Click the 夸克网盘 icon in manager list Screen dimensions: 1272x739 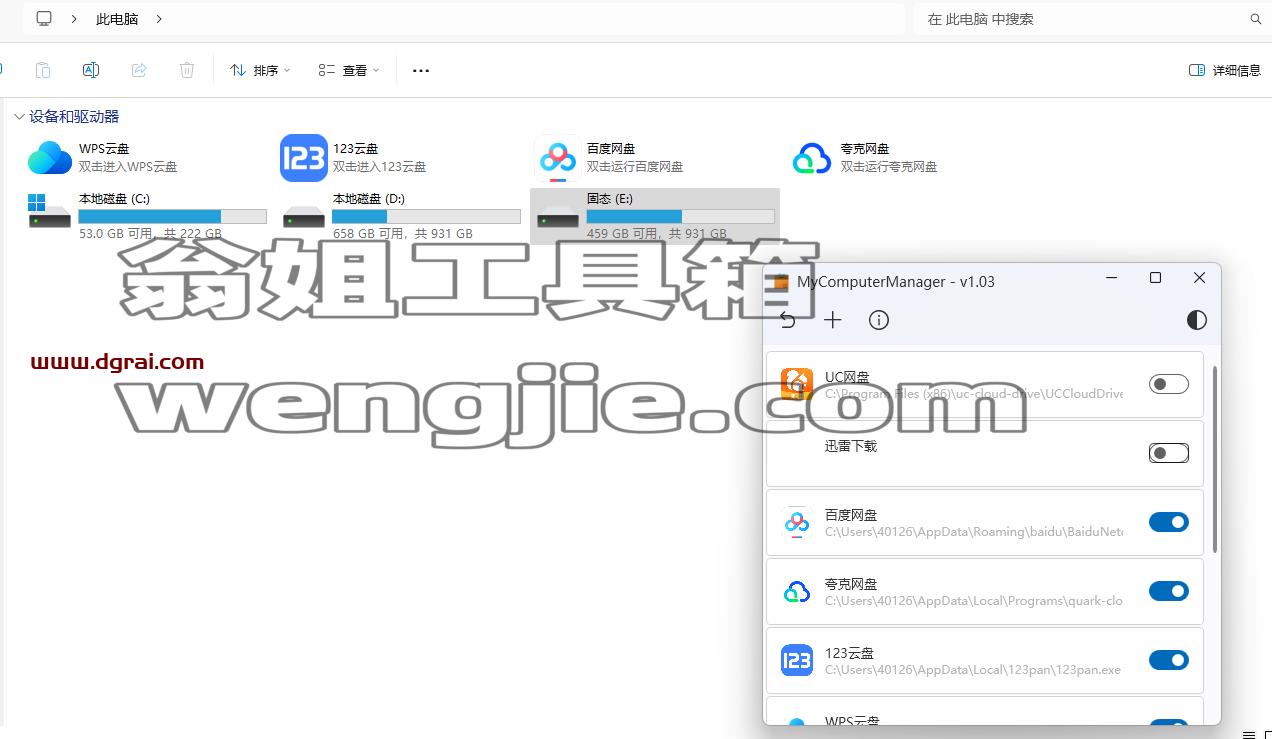[x=797, y=591]
